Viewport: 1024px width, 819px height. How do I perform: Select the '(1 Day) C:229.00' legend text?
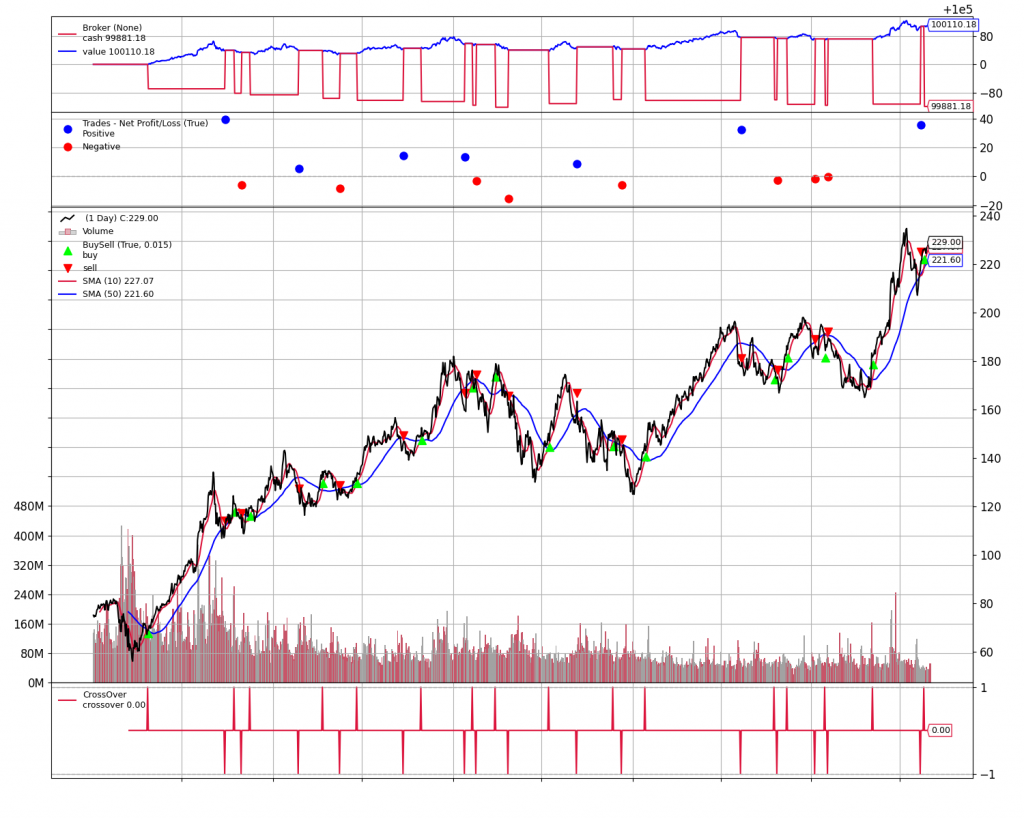(x=121, y=218)
